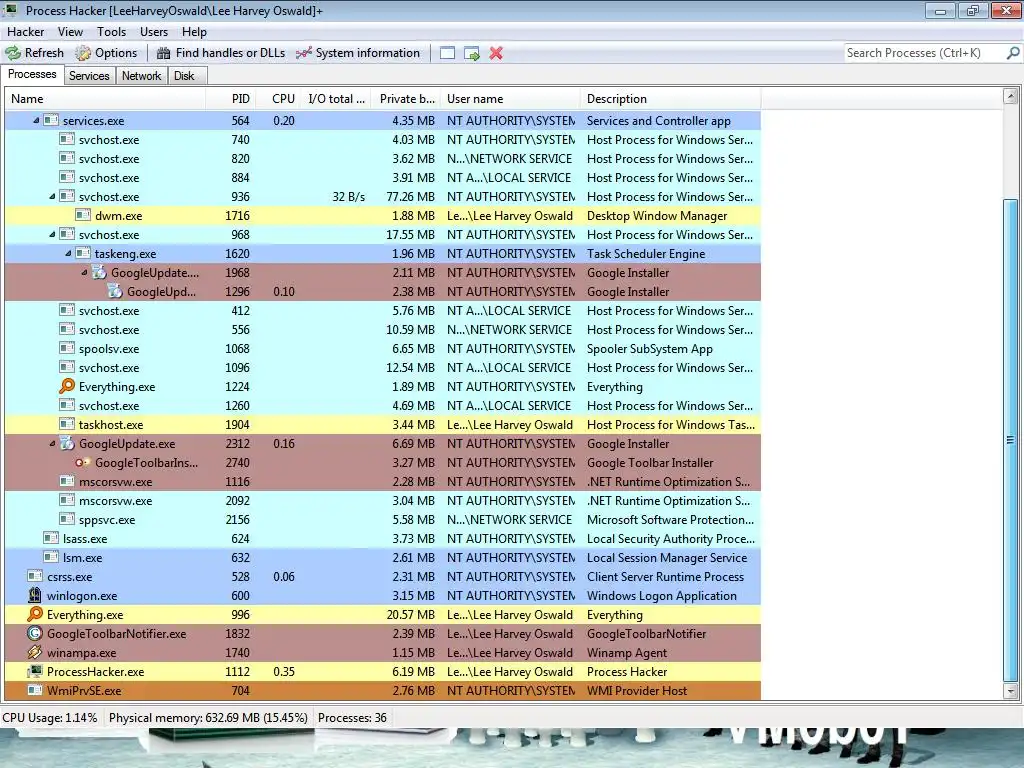Select the lsm.exe row
Image resolution: width=1024 pixels, height=768 pixels.
(x=383, y=557)
